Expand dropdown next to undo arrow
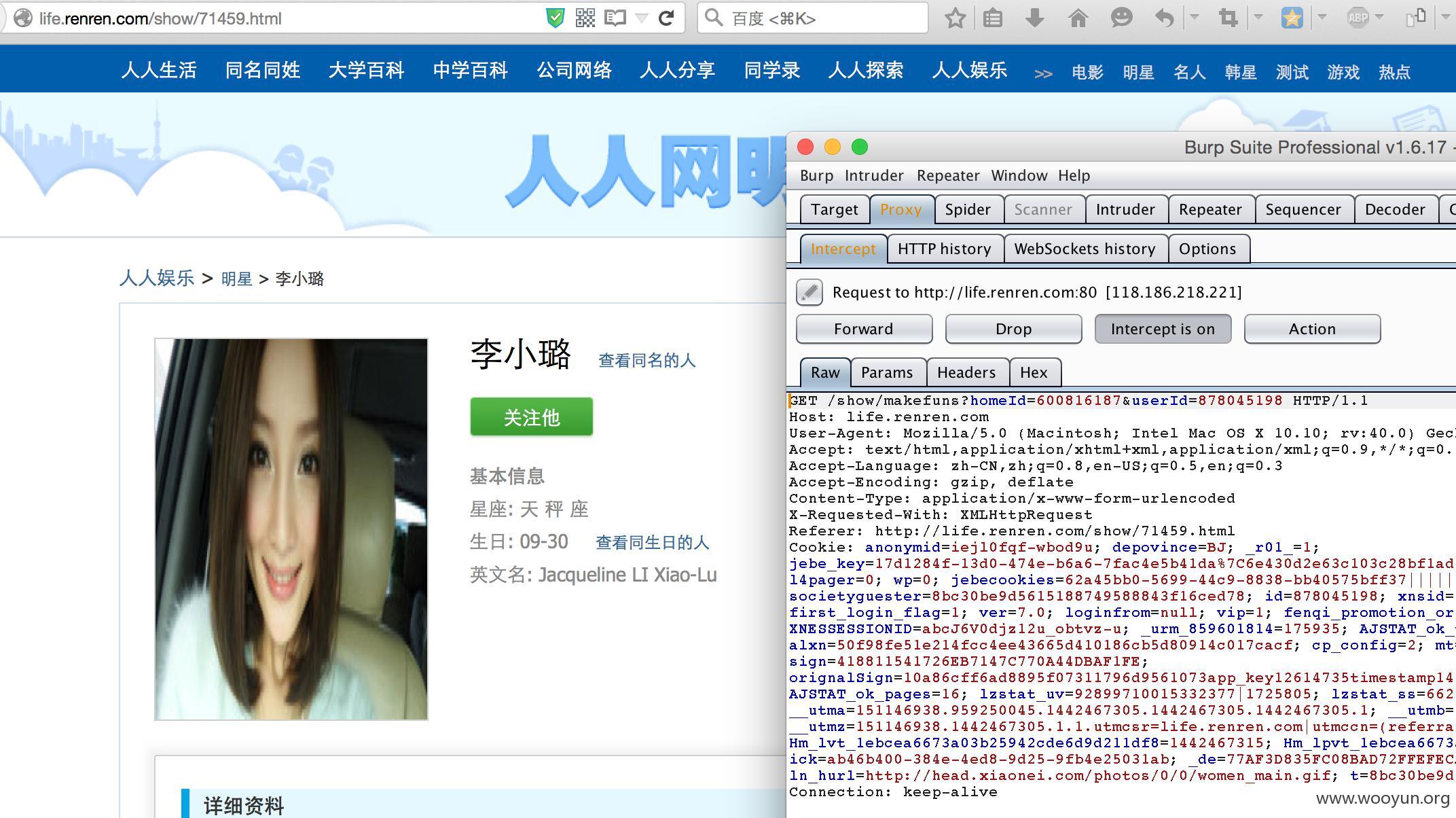1456x818 pixels. [1194, 17]
